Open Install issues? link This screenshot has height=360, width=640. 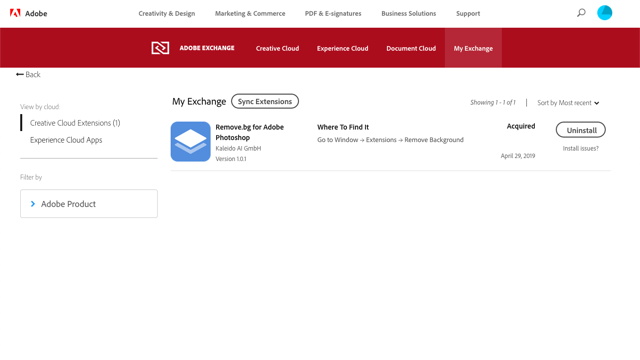(x=581, y=149)
